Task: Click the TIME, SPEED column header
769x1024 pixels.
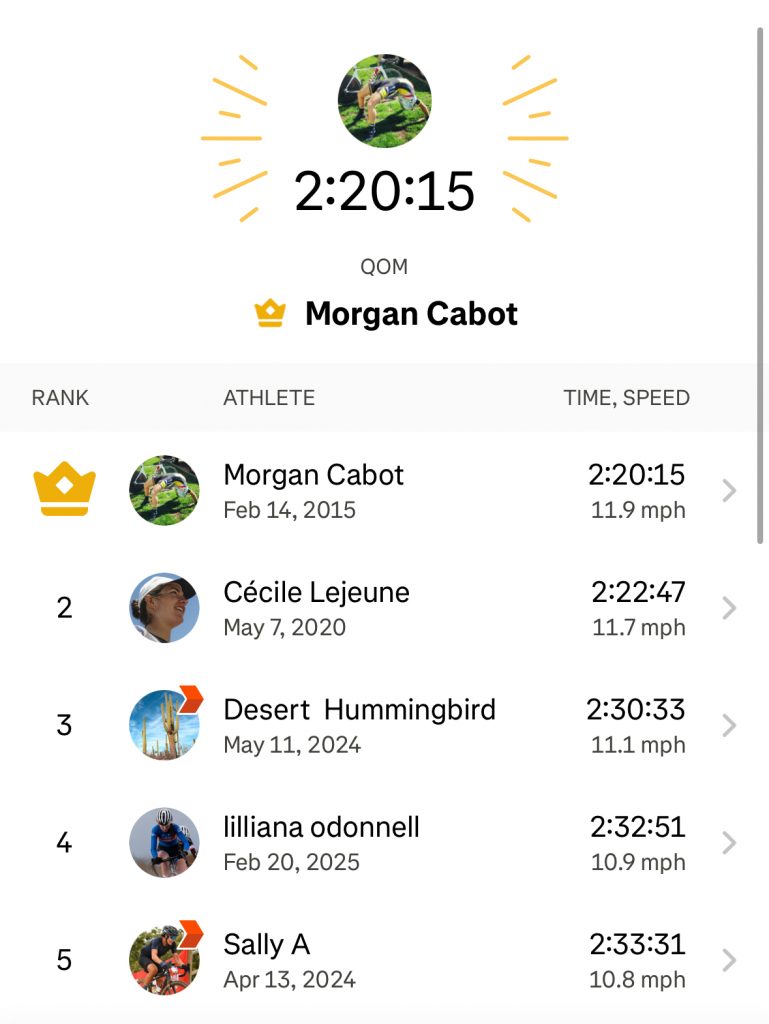Action: point(626,398)
